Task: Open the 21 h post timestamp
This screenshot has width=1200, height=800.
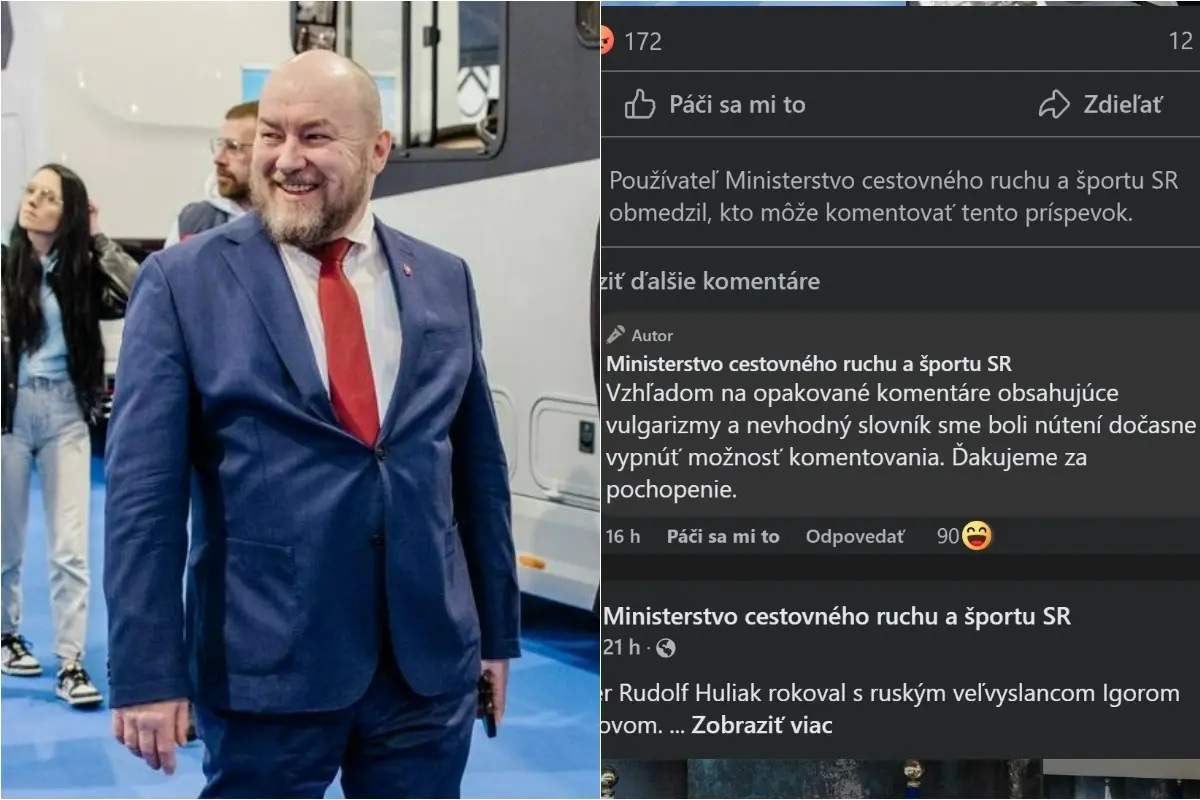Action: pos(622,648)
